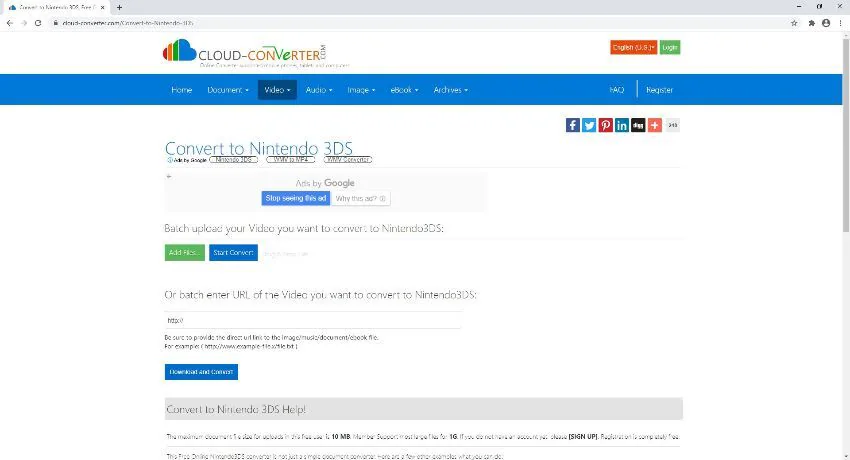850x460 pixels.
Task: Open browser extensions puzzle icon
Action: (812, 23)
